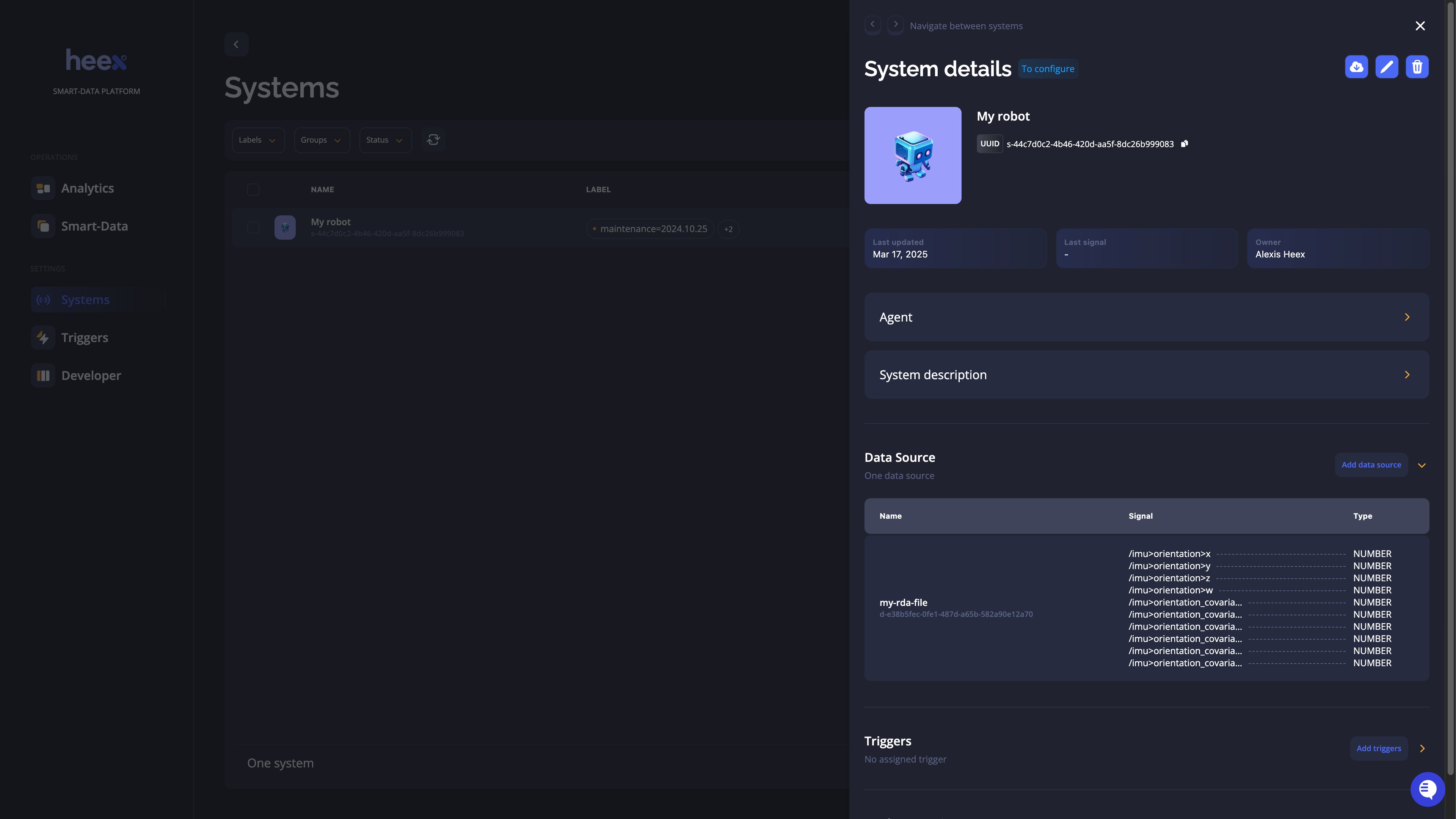Expand the System description section
This screenshot has height=819, width=1456.
(1146, 375)
